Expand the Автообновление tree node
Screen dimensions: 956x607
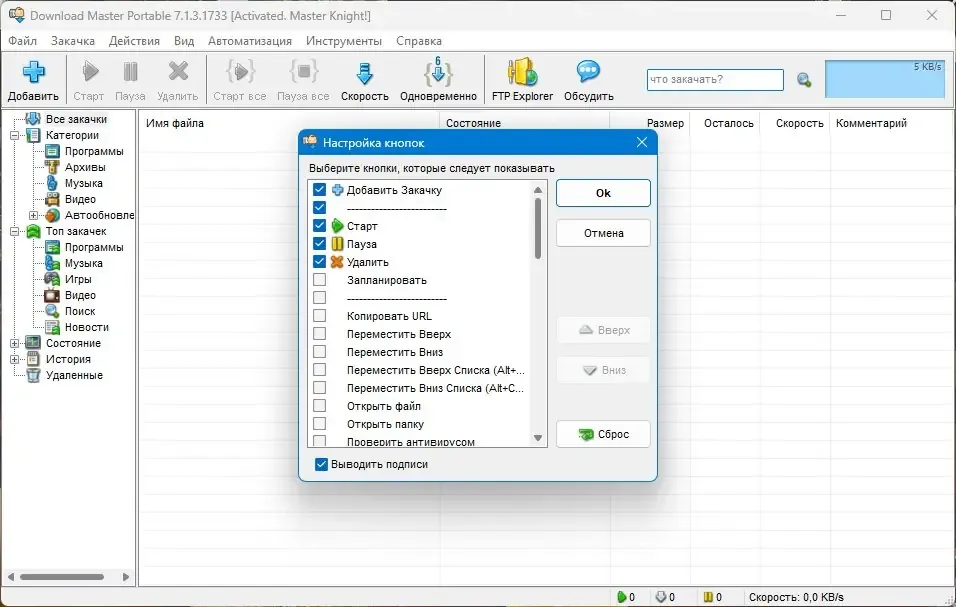pos(34,215)
